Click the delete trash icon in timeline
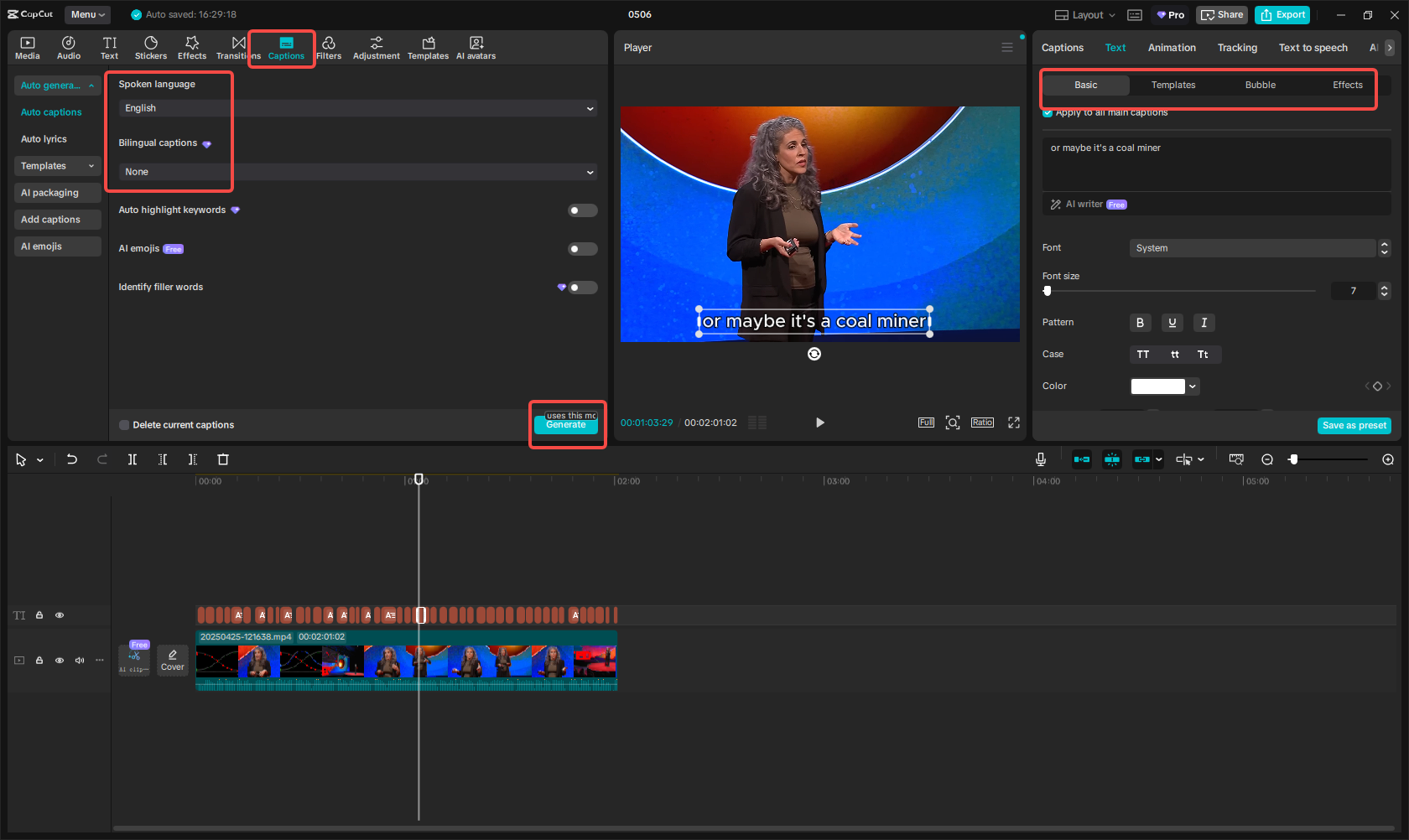1409x840 pixels. (x=223, y=459)
